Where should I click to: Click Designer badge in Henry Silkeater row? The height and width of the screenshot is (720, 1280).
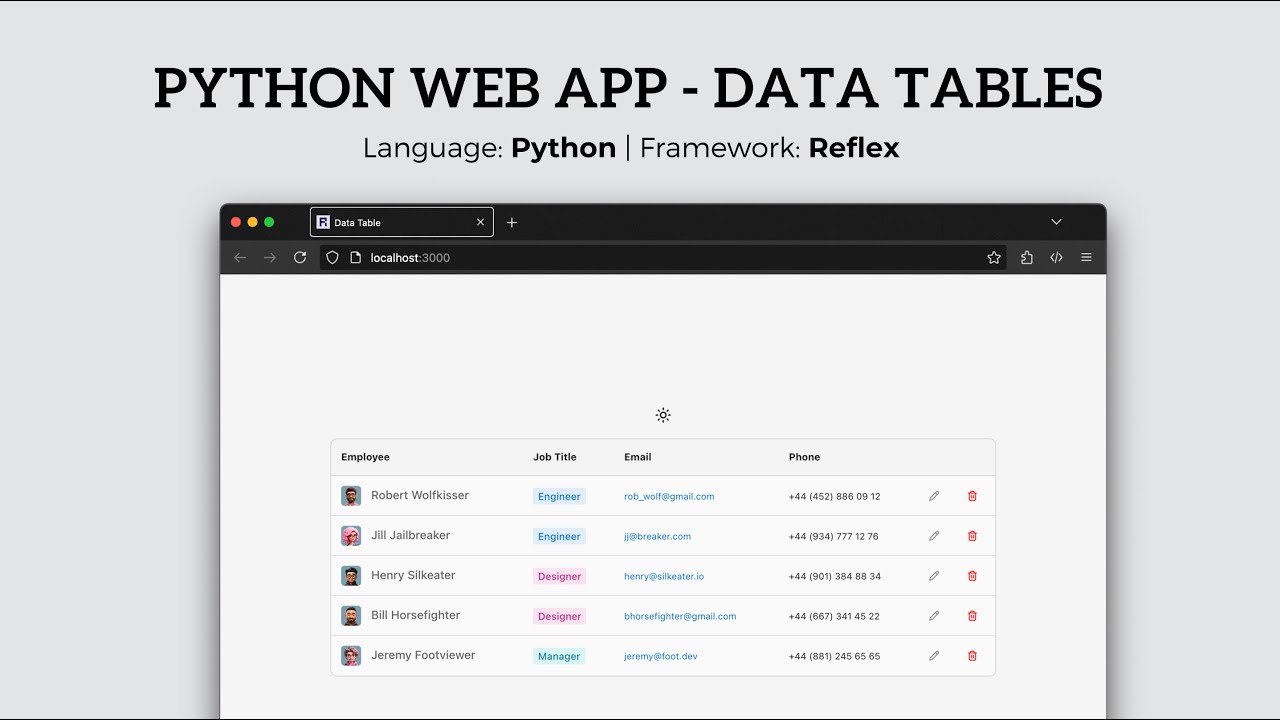coord(559,576)
